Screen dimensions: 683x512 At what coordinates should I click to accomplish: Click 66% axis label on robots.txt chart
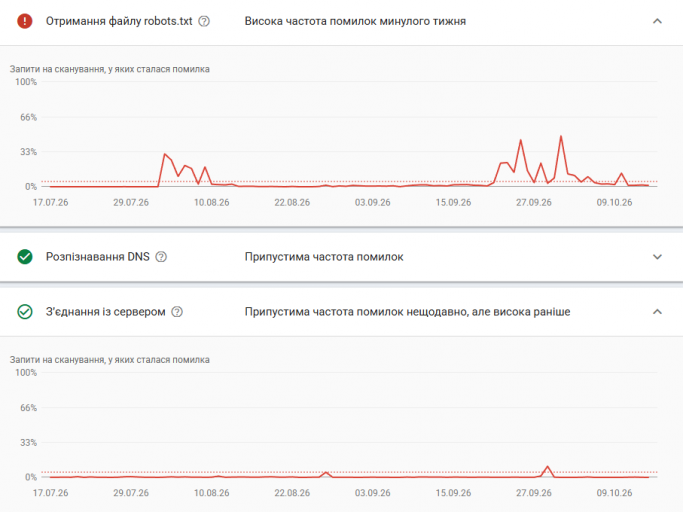pos(28,117)
